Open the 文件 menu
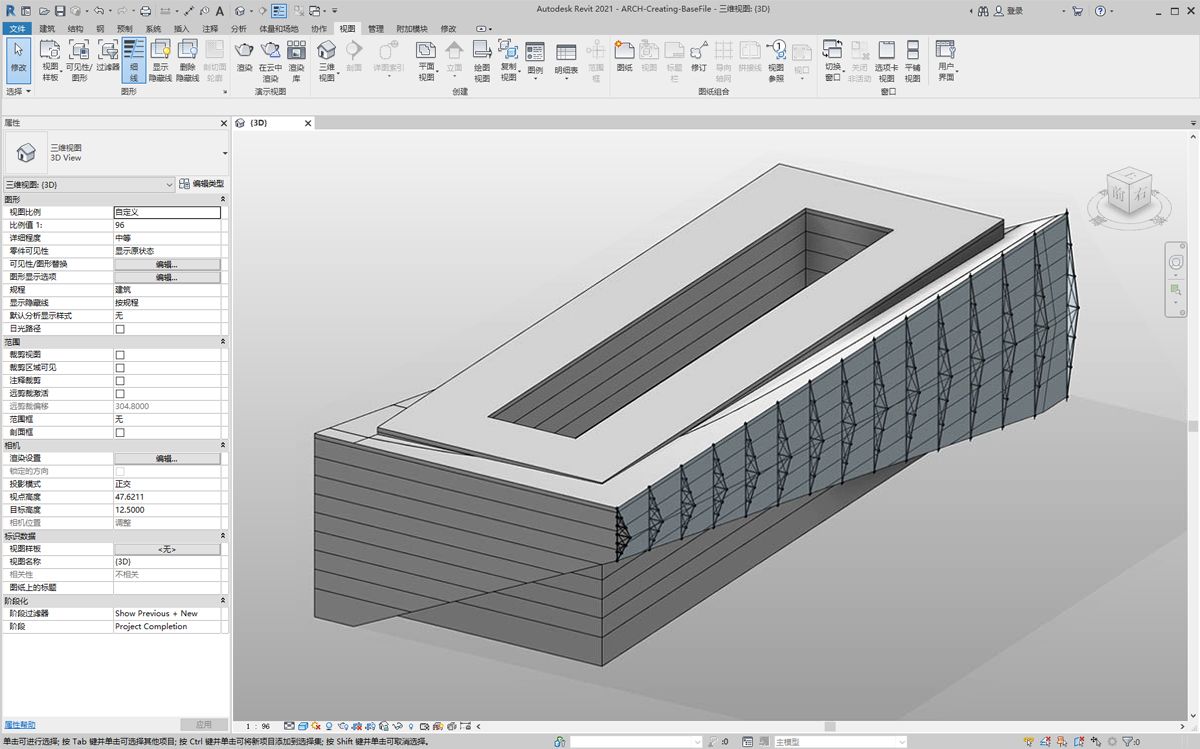This screenshot has height=749, width=1200. point(18,29)
